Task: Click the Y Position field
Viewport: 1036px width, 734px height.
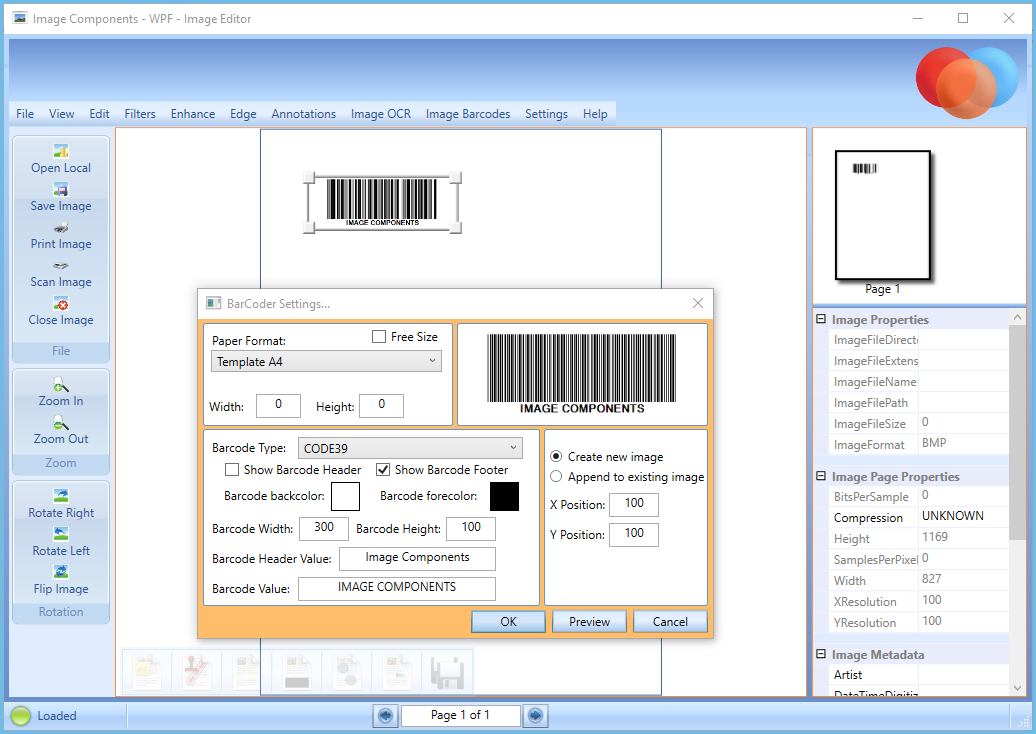Action: click(634, 534)
